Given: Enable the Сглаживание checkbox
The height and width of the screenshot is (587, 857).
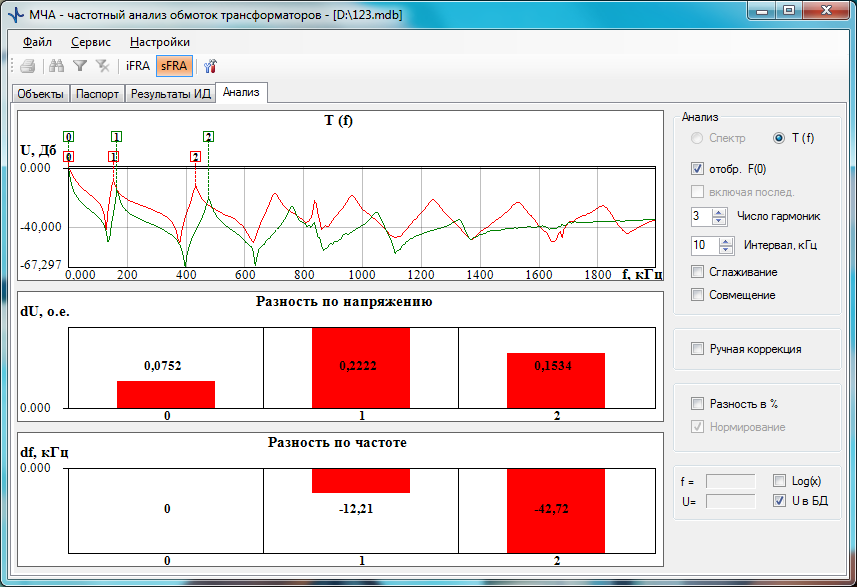Looking at the screenshot, I should coord(698,272).
